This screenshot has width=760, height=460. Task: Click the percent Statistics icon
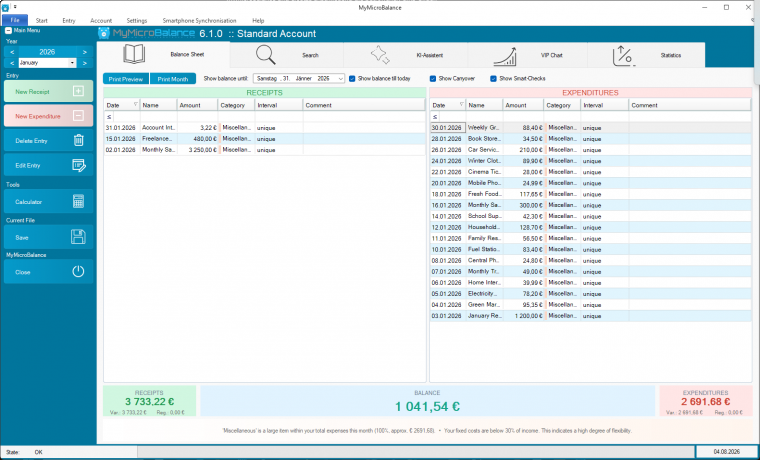coord(623,56)
